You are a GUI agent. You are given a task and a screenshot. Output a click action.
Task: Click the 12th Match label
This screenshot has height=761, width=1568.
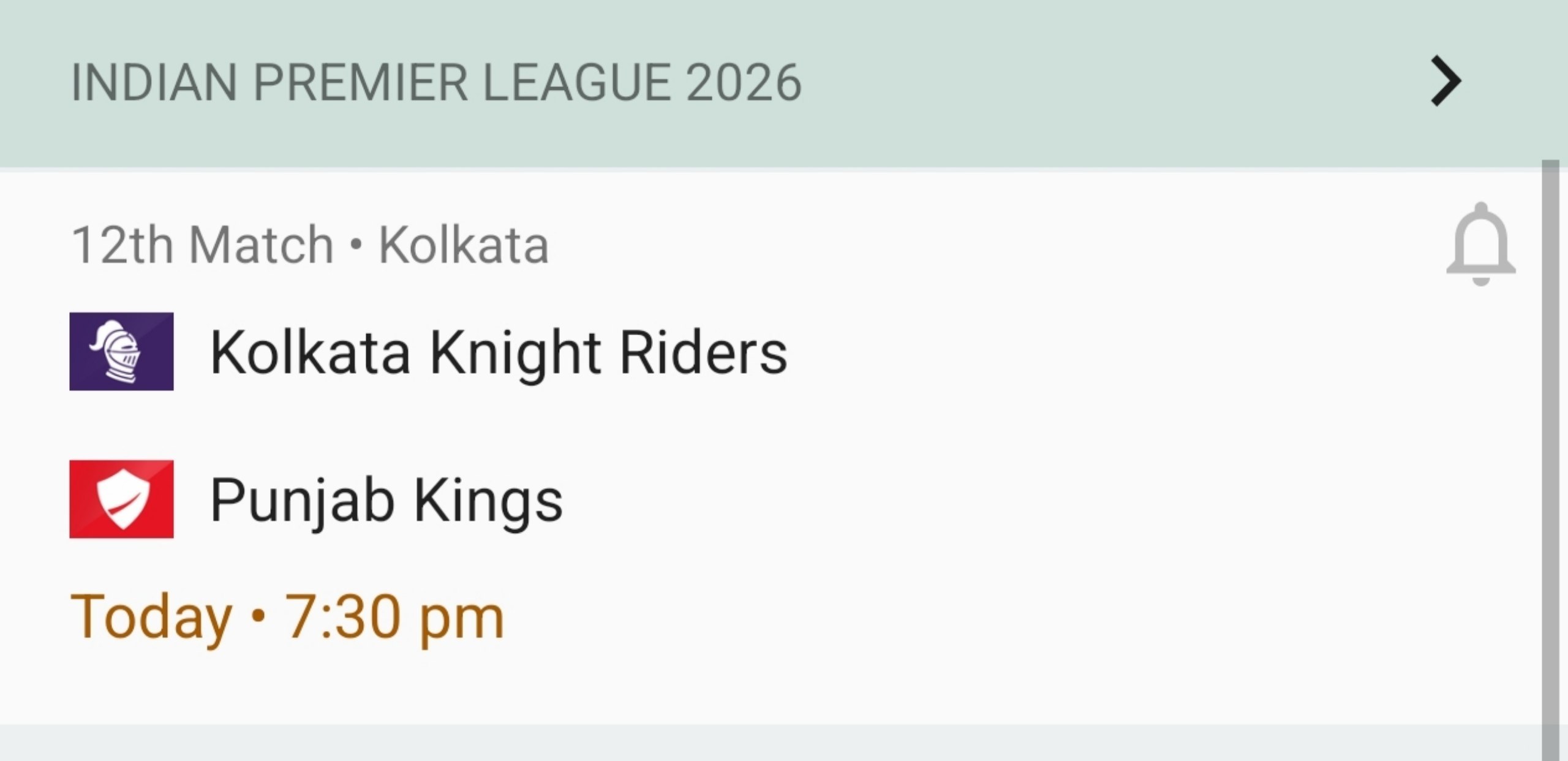coord(202,245)
